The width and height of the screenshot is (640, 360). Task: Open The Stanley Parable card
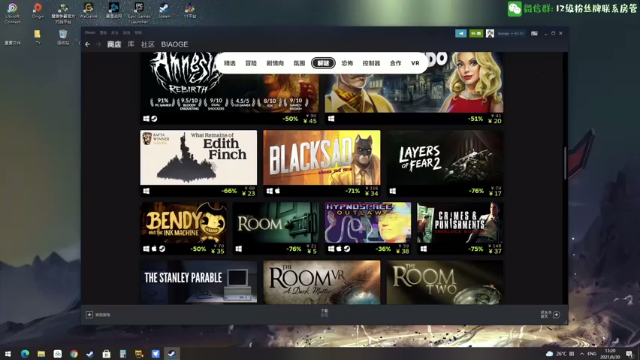198,282
